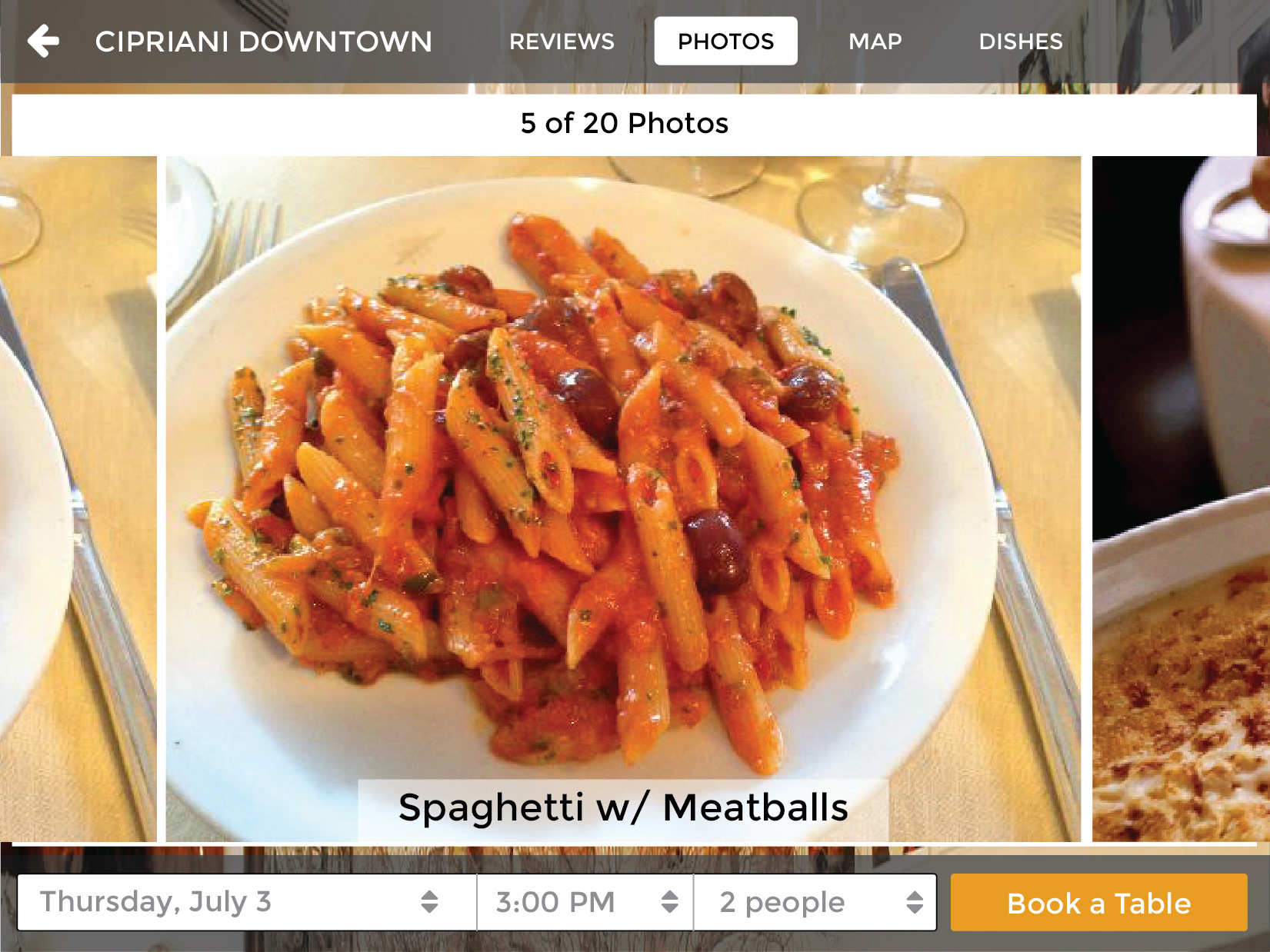Expand the 3:00 PM time dropdown
This screenshot has width=1270, height=952.
click(585, 902)
